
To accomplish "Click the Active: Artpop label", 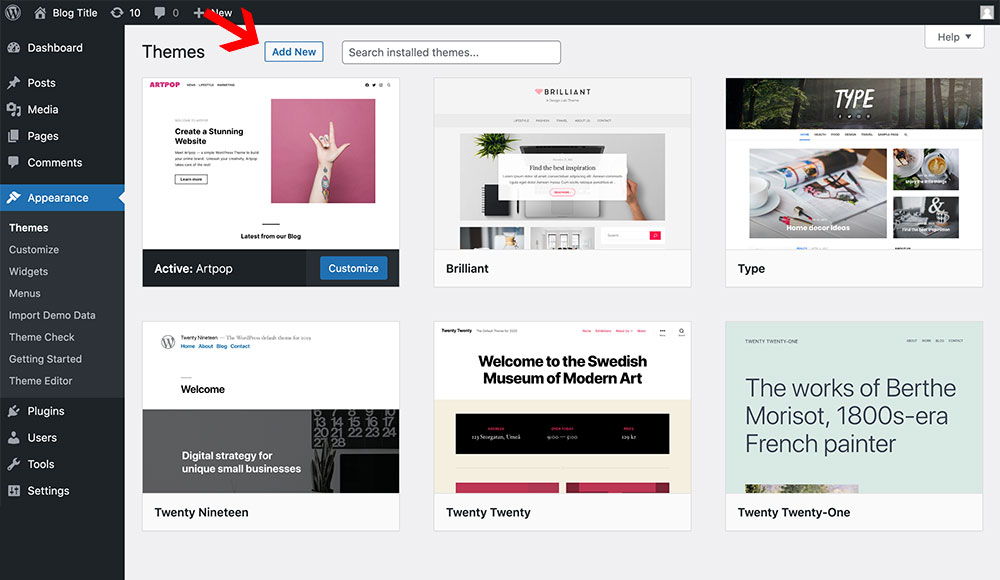I will [x=193, y=269].
